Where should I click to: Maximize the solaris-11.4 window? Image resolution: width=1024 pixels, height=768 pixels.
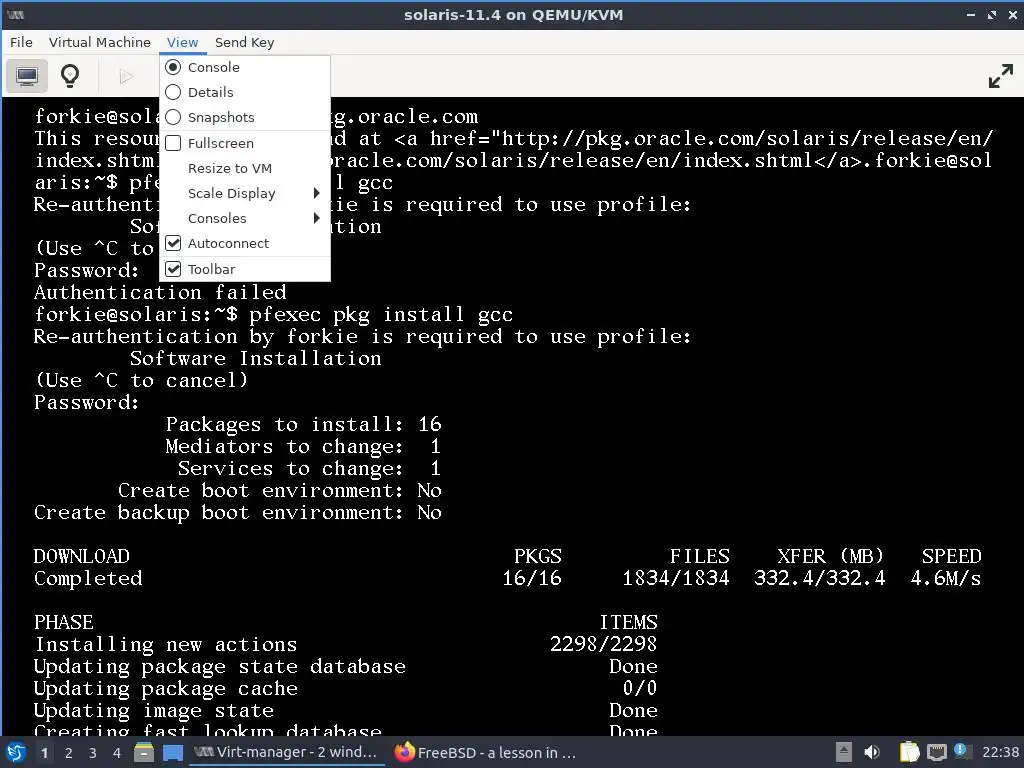(992, 14)
